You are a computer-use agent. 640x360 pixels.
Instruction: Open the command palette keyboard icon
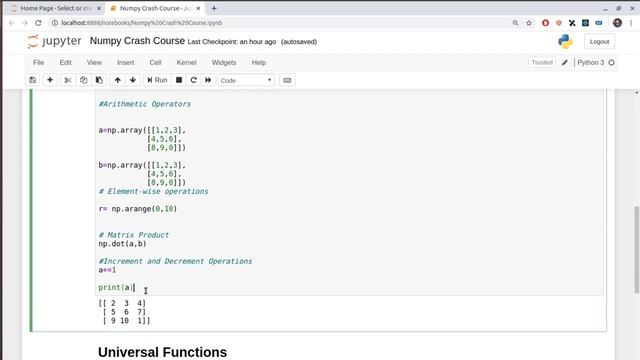click(287, 80)
